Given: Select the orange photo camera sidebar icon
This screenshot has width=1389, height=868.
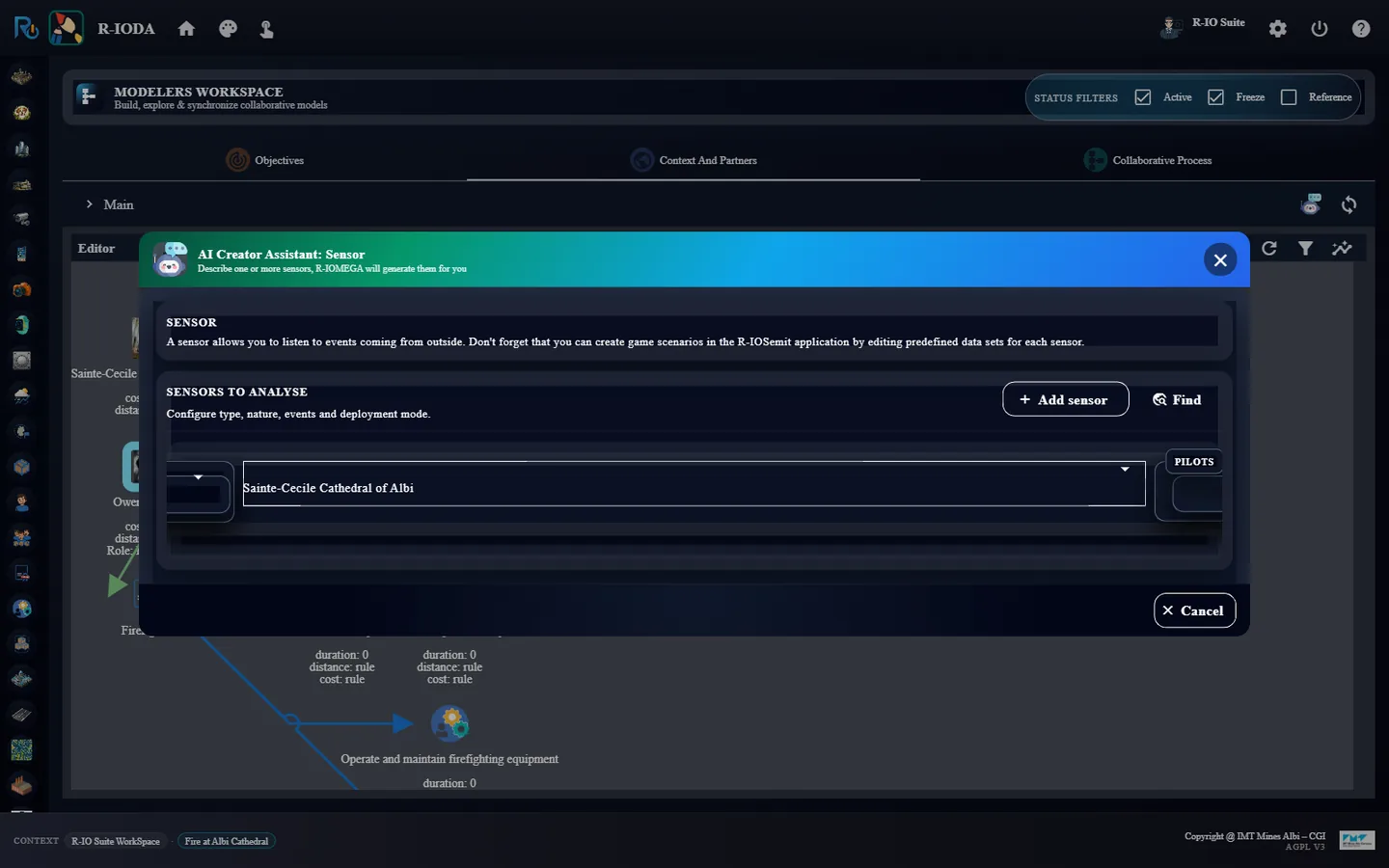Looking at the screenshot, I should (21, 289).
